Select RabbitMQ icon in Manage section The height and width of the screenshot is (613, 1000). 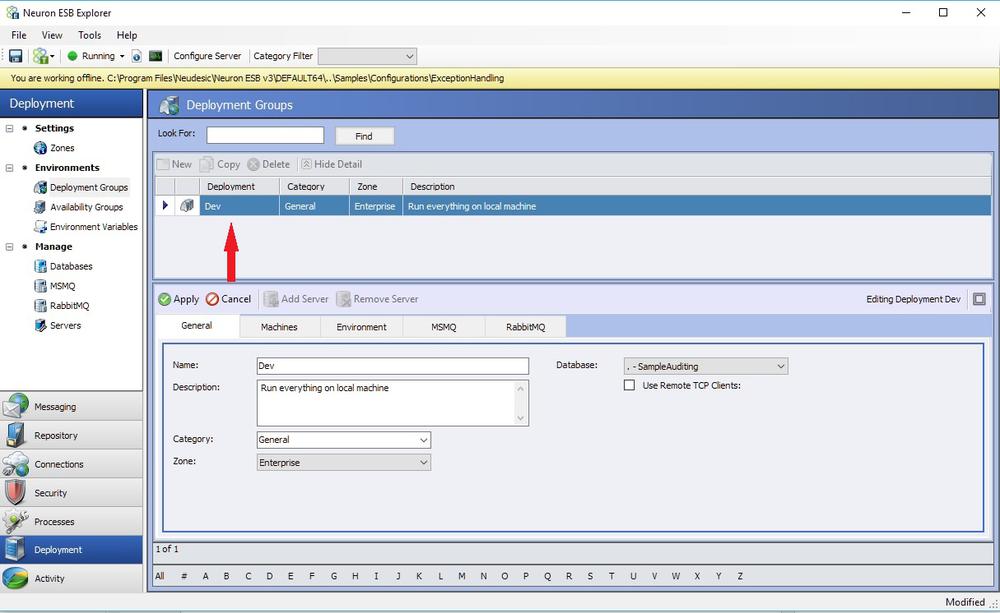[40, 306]
